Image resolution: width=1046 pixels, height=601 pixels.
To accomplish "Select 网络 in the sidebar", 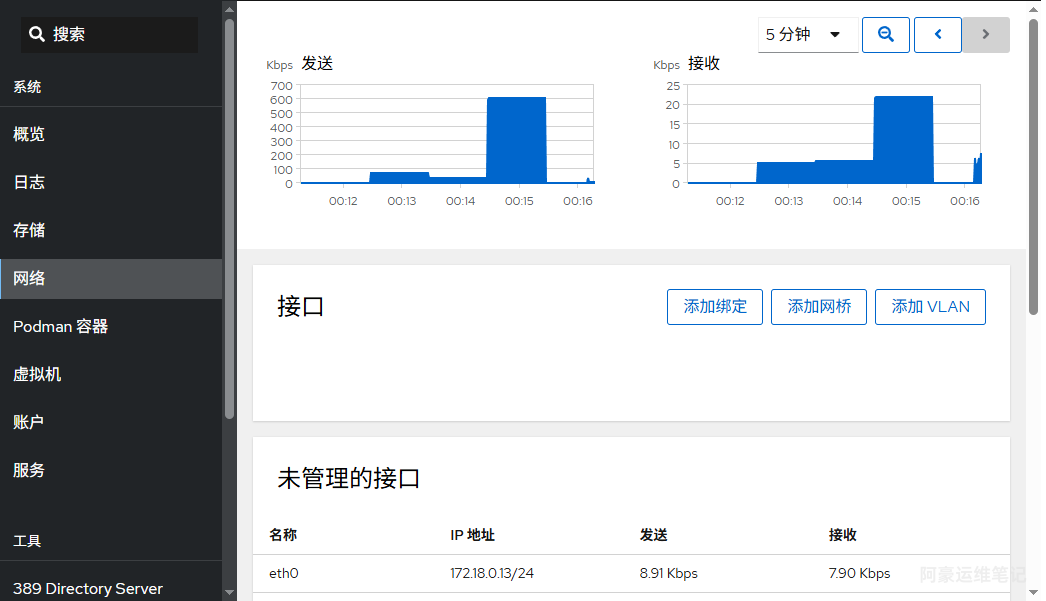I will click(x=111, y=278).
